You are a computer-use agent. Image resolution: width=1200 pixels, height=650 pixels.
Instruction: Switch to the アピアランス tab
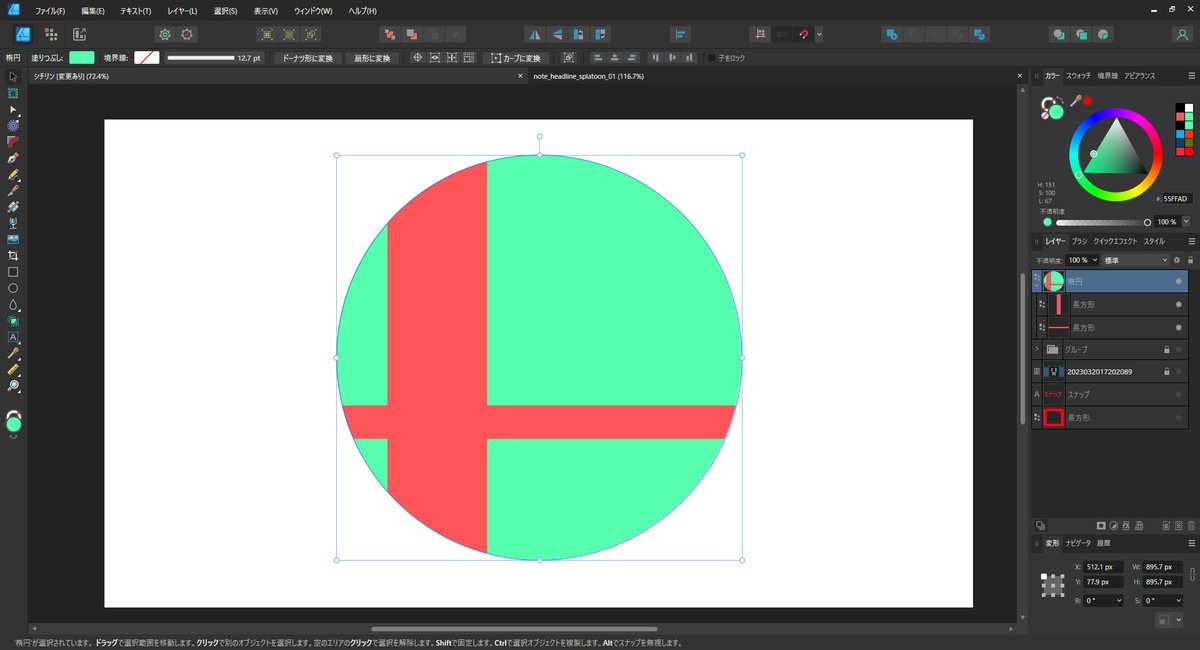point(1139,76)
